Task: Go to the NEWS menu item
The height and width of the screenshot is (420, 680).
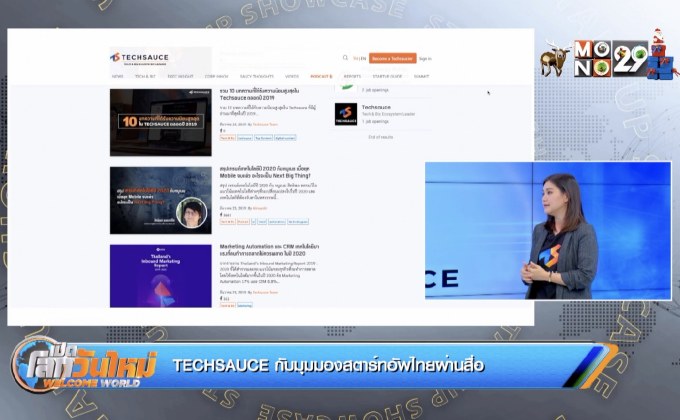Action: [118, 76]
